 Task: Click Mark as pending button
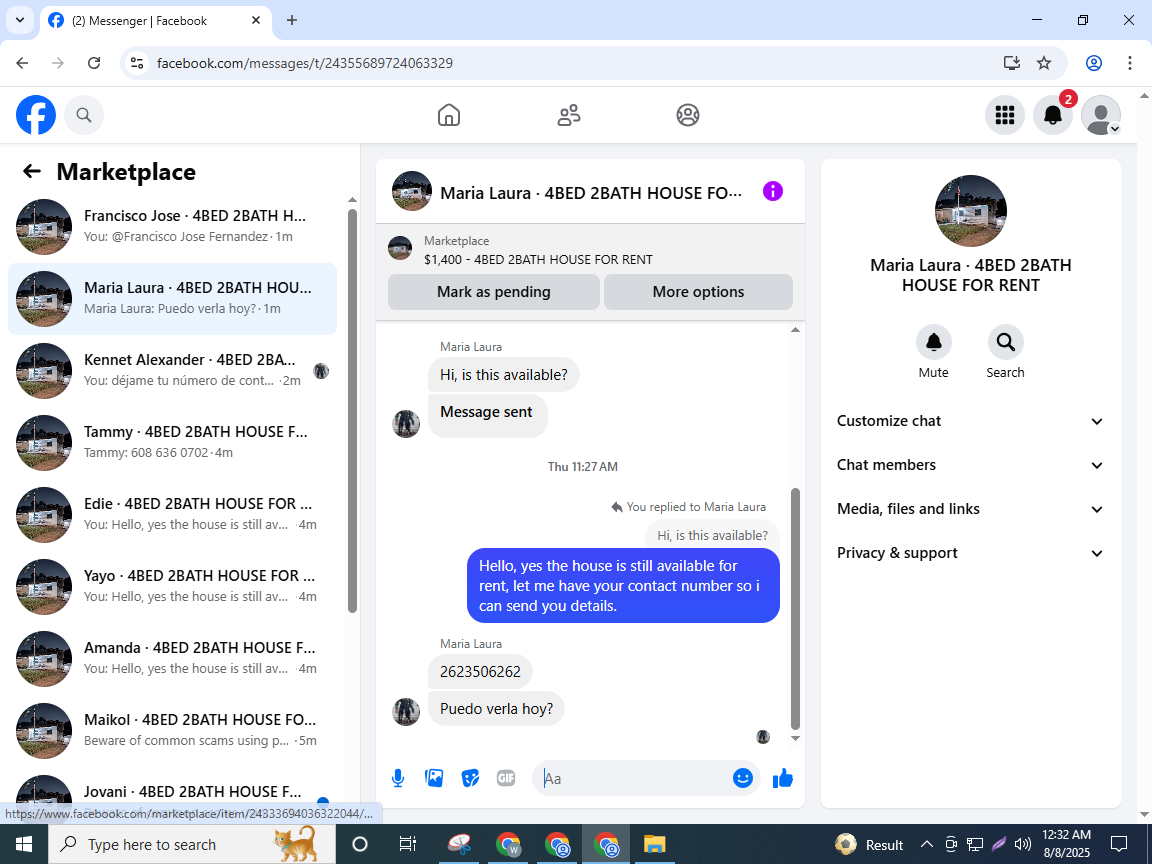coord(494,292)
